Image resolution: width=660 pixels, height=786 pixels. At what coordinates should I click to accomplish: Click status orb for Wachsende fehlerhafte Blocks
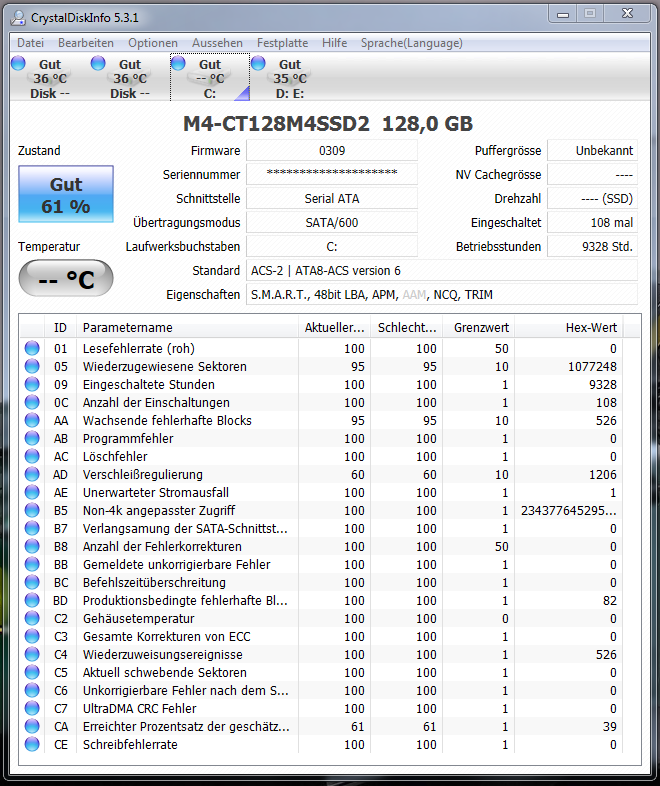tap(32, 420)
